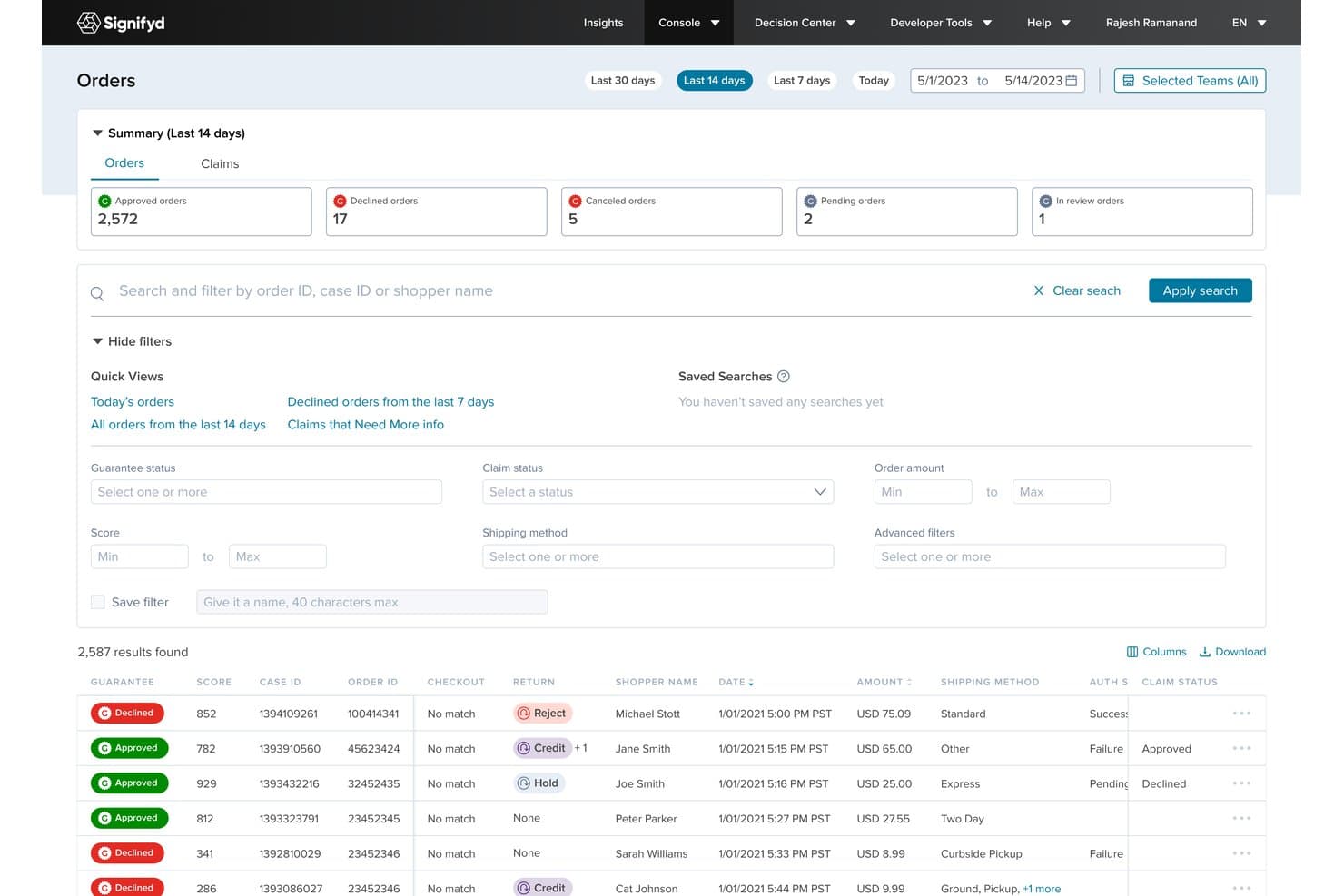Open row menu for Joe Smith
The width and height of the screenshot is (1344, 896).
pos(1241,783)
